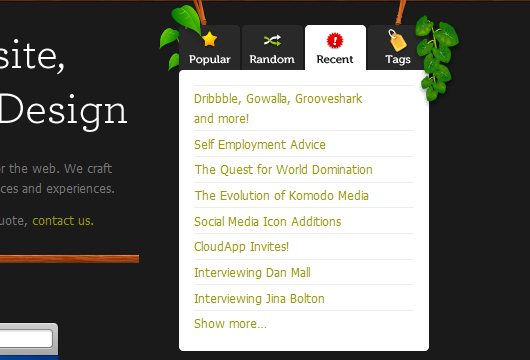The image size is (530, 360).
Task: Open the Self Employment Advice post
Action: (x=260, y=145)
